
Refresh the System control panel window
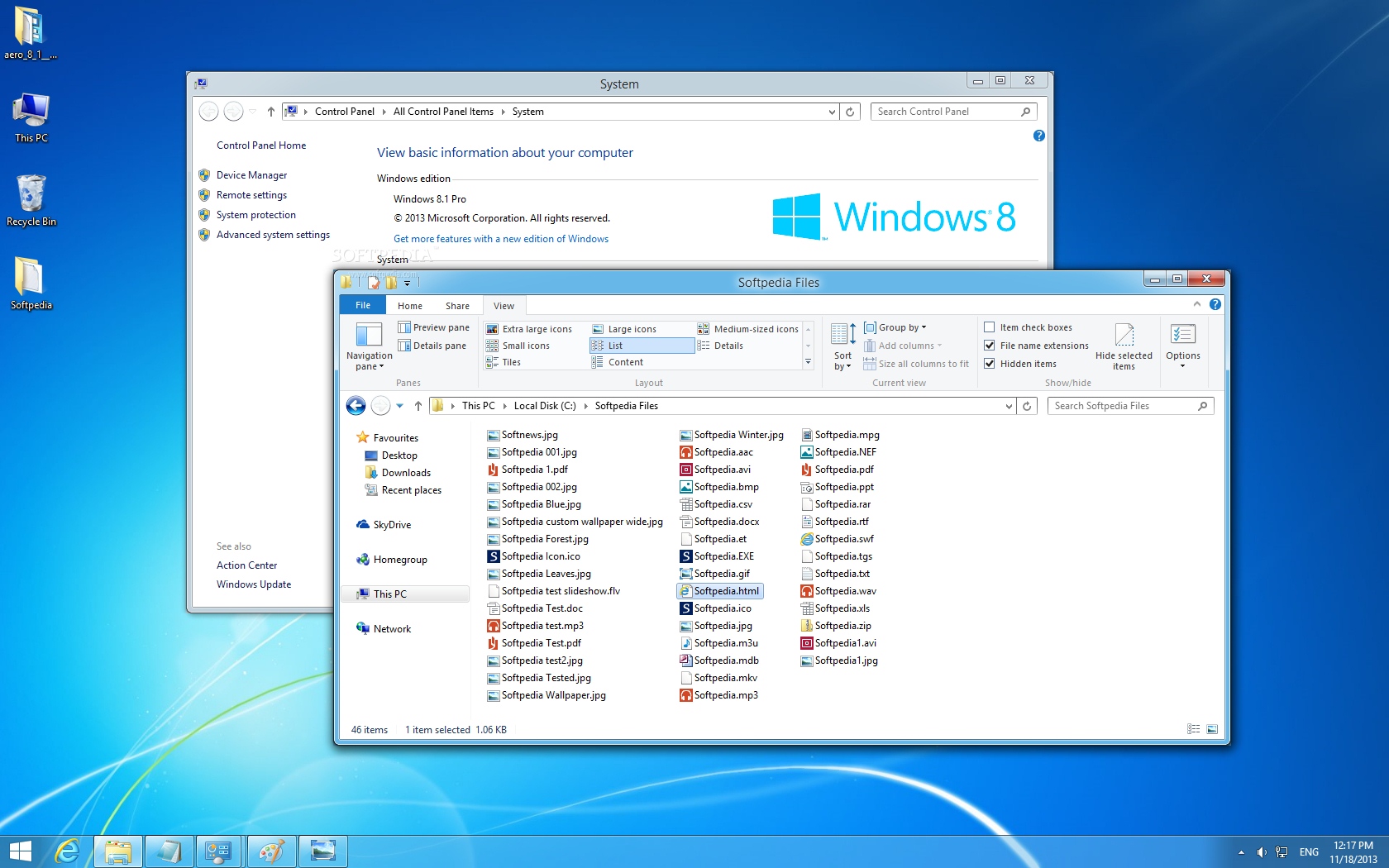coord(850,112)
